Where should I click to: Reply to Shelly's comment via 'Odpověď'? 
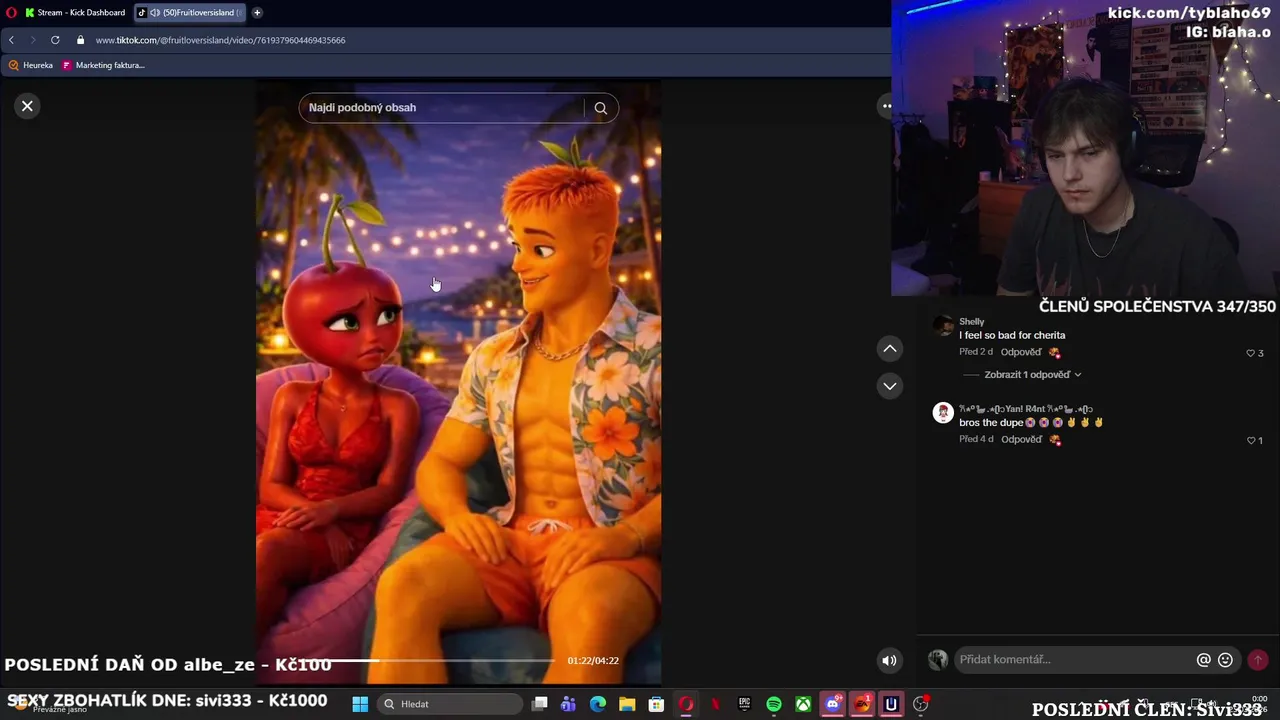tap(1021, 352)
